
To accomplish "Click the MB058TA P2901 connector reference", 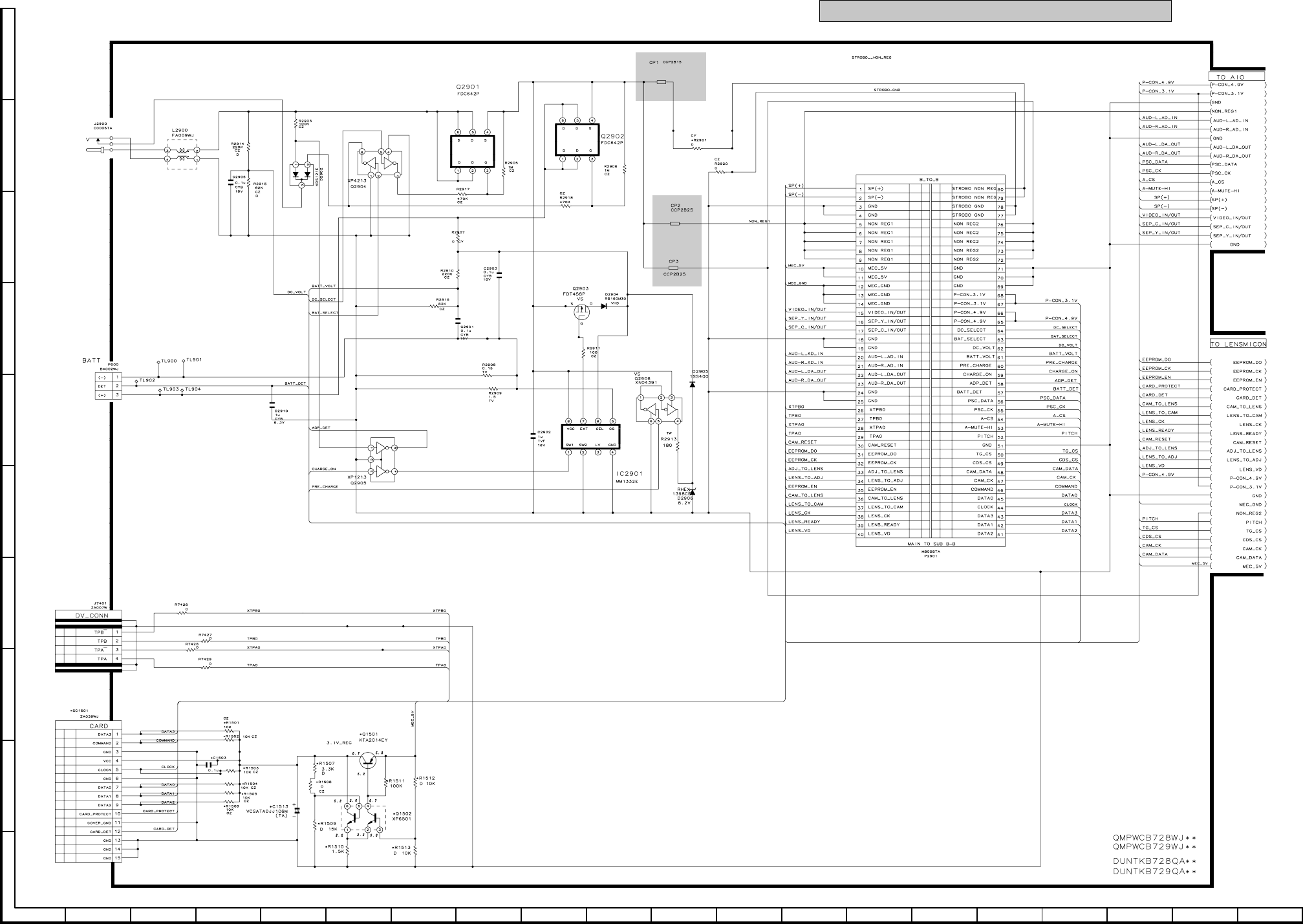I will (931, 553).
